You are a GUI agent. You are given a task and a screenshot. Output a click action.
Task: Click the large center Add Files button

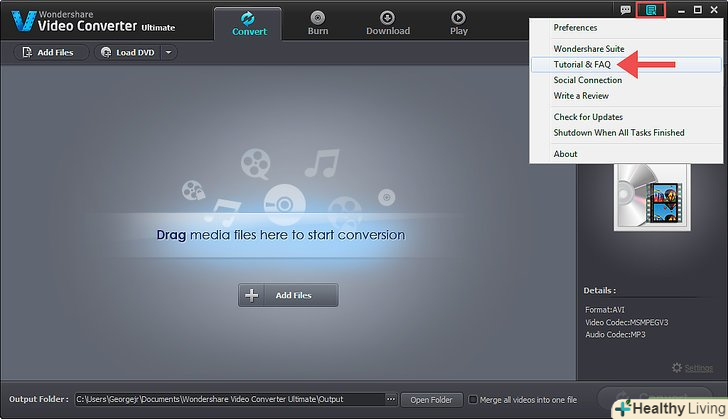pos(288,295)
